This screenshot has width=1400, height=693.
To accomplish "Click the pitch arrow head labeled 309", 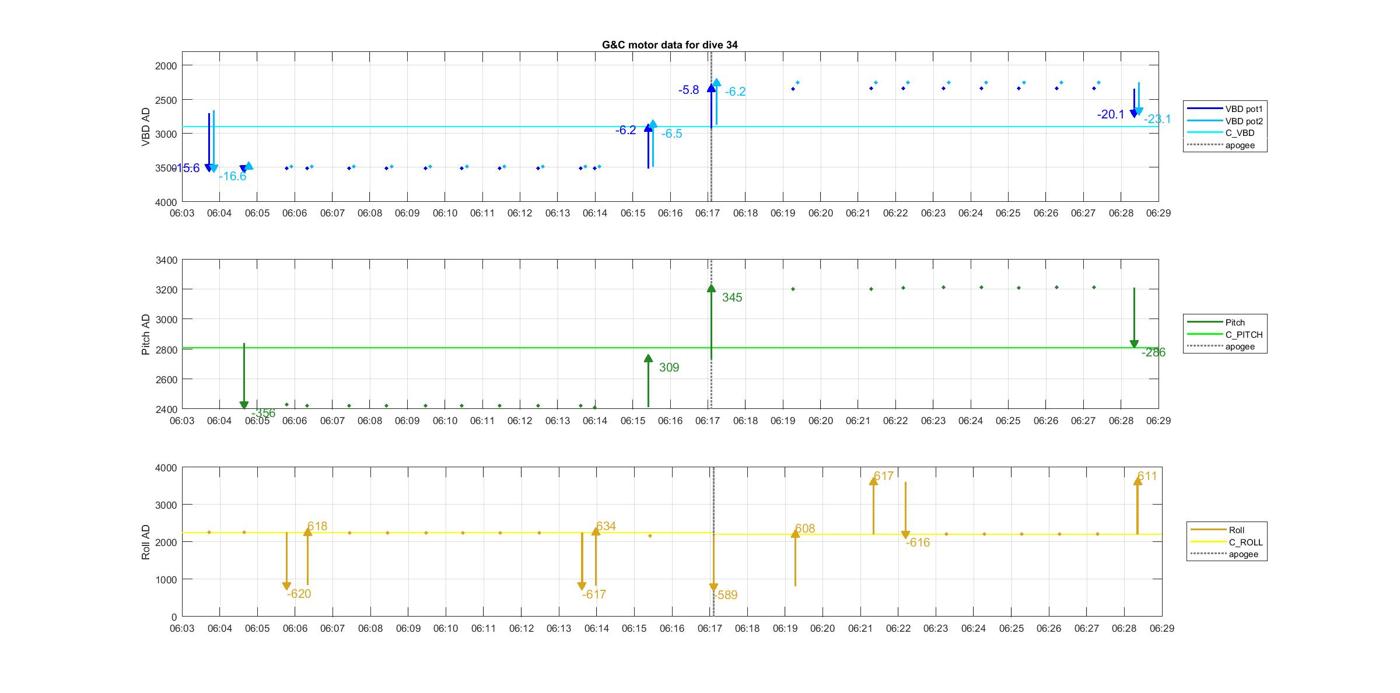I will (648, 358).
